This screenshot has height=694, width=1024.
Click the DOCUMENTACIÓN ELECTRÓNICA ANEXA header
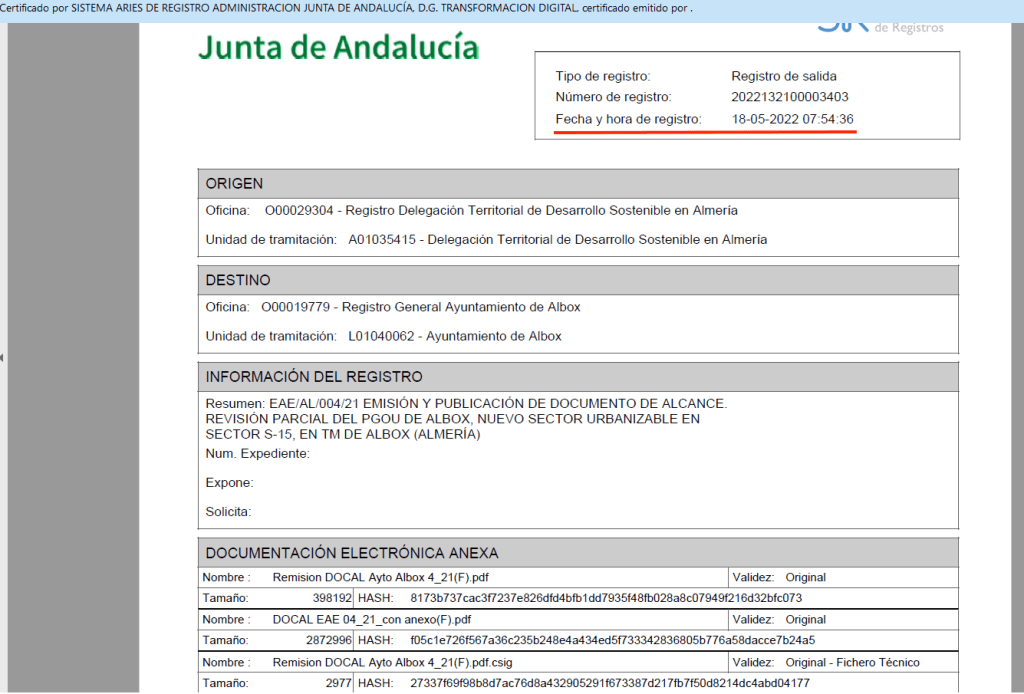click(x=351, y=553)
